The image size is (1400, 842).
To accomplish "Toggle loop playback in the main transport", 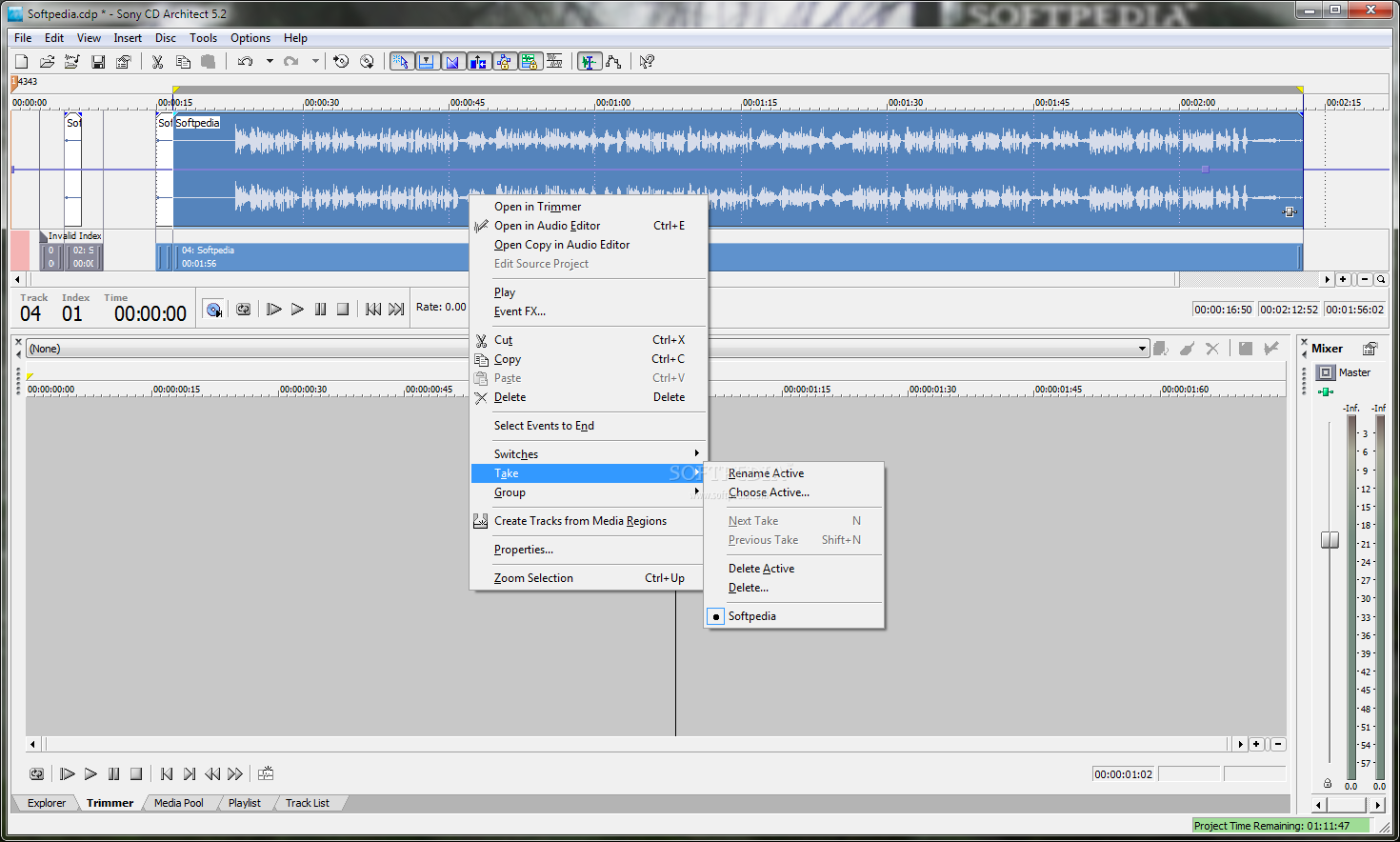I will 244,310.
